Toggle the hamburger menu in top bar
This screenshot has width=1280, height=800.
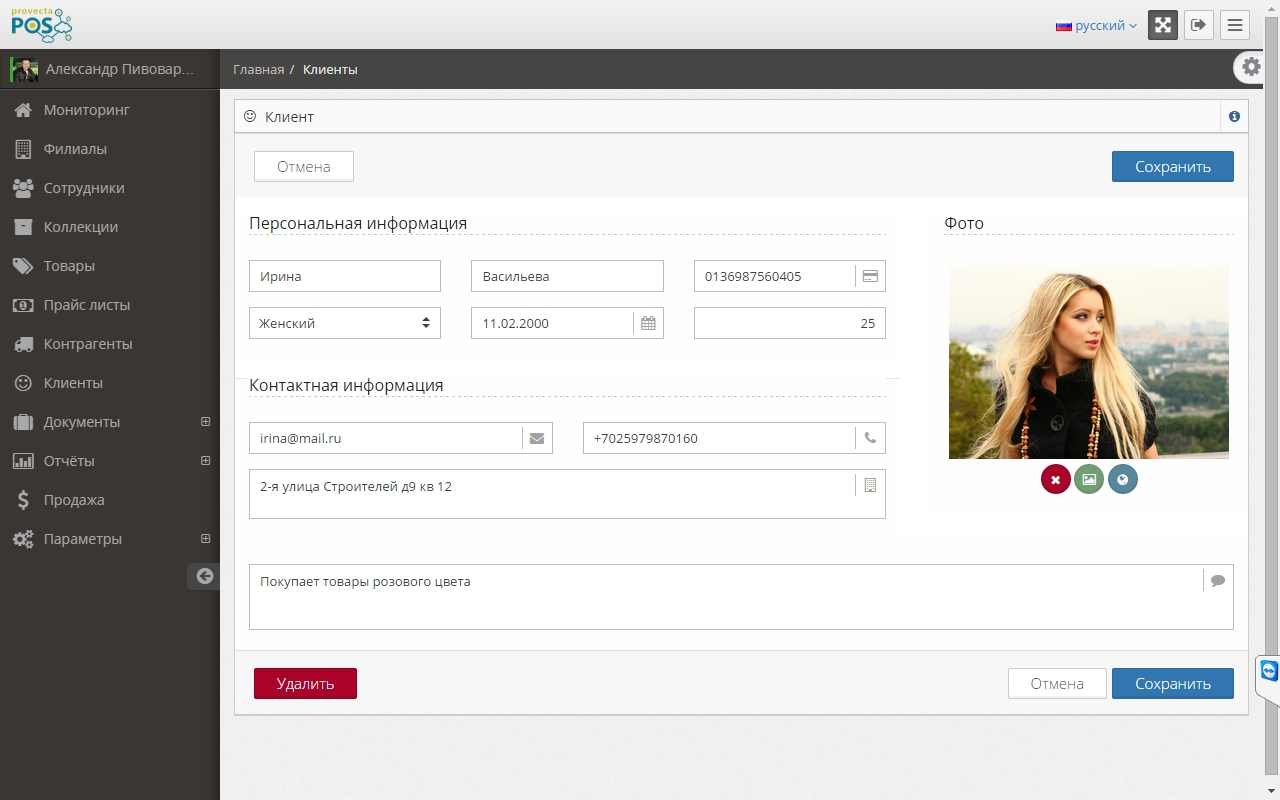(1235, 25)
